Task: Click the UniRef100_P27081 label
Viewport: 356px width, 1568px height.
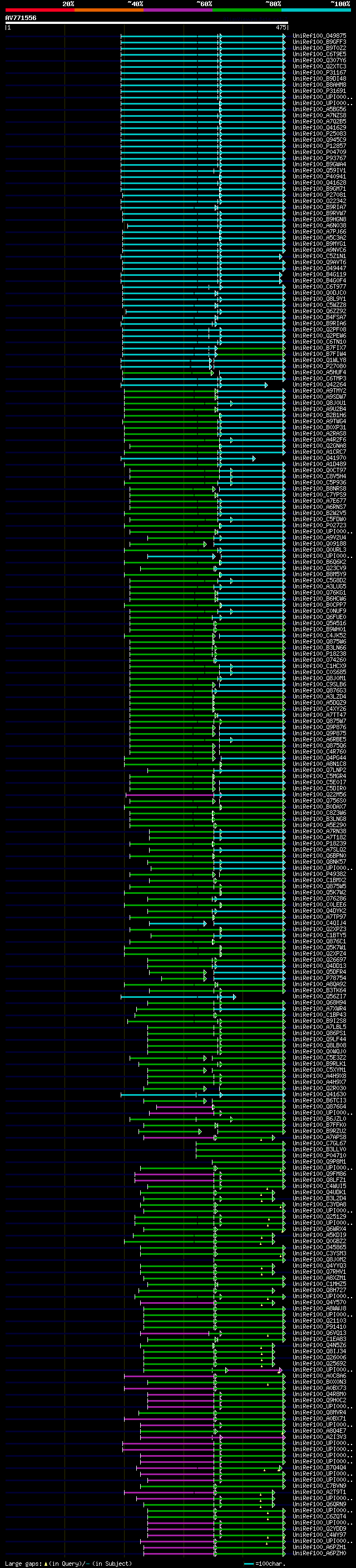Action: 319,195
